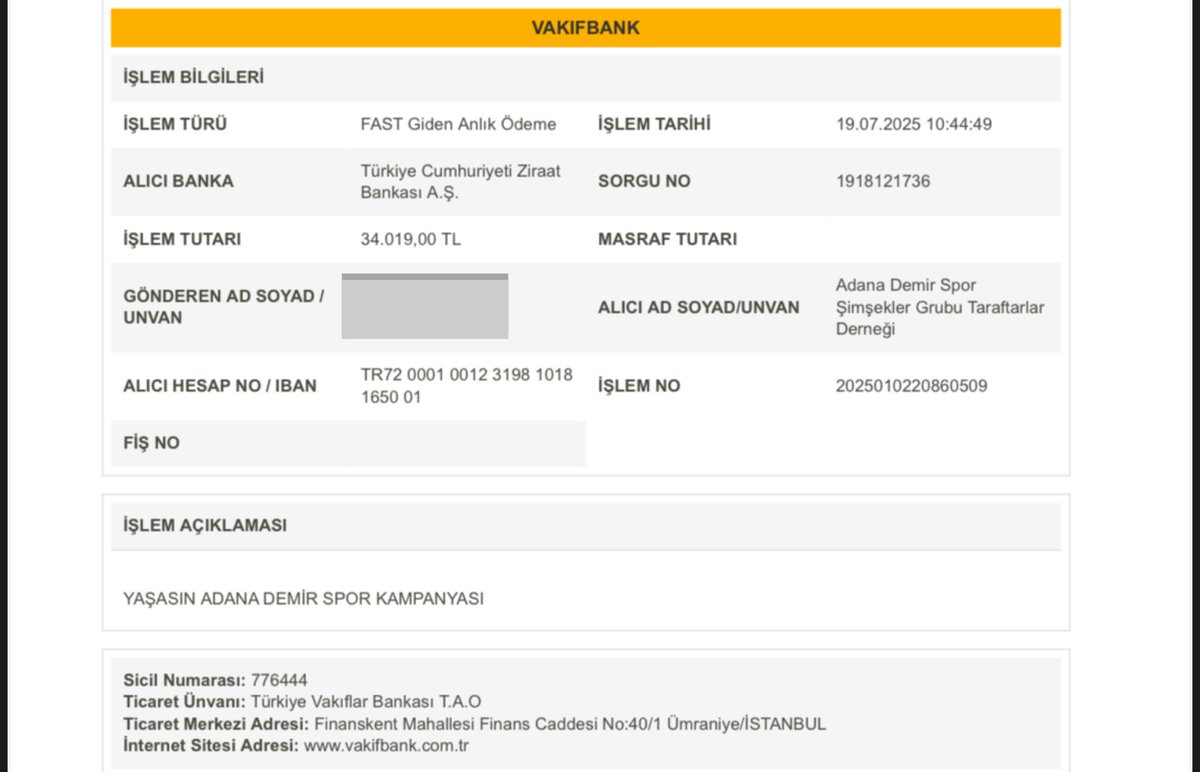The image size is (1200, 772).
Task: Click the MASRAF TUTARI label
Action: 667,239
